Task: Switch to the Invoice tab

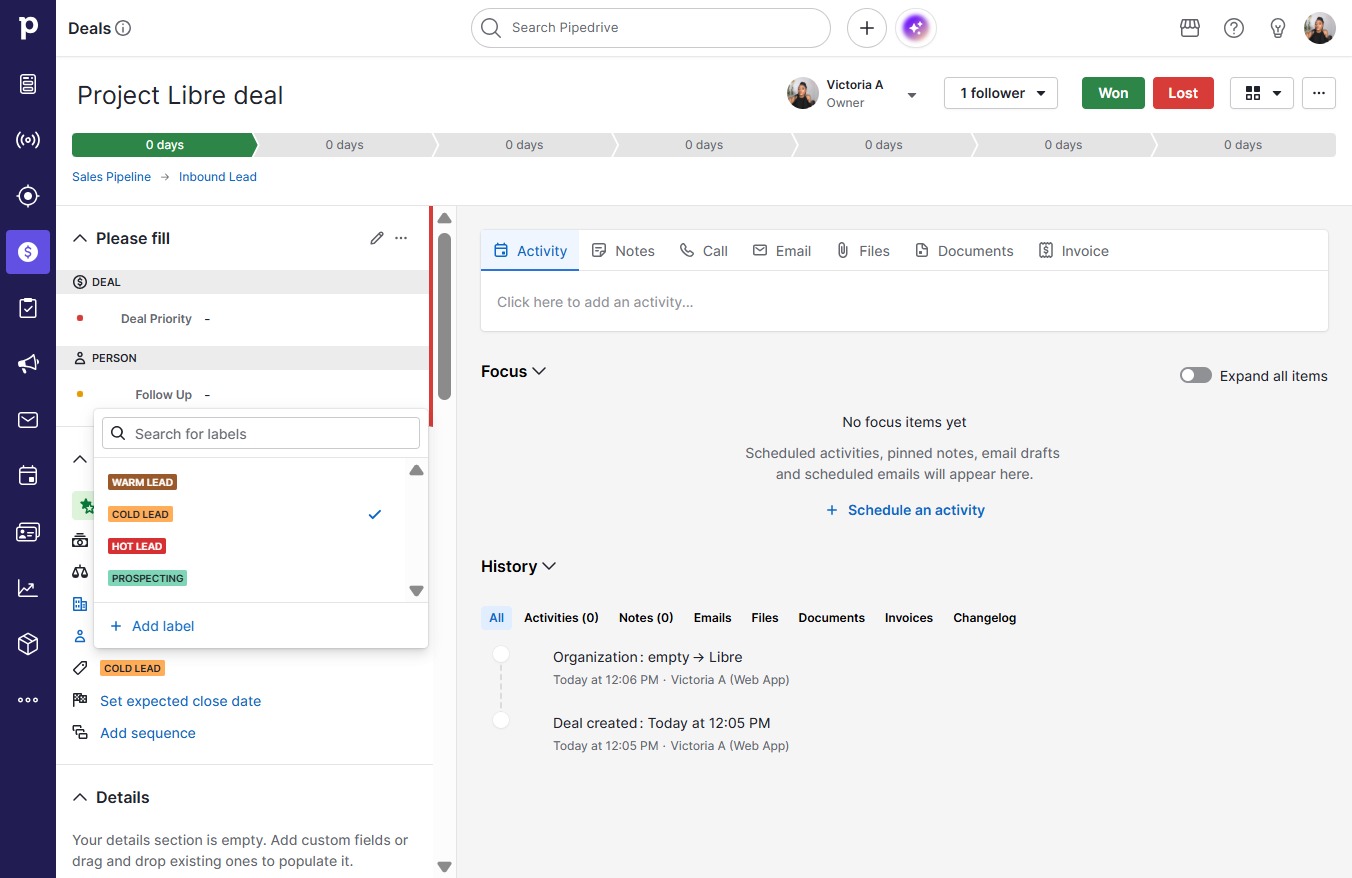Action: [x=1074, y=250]
